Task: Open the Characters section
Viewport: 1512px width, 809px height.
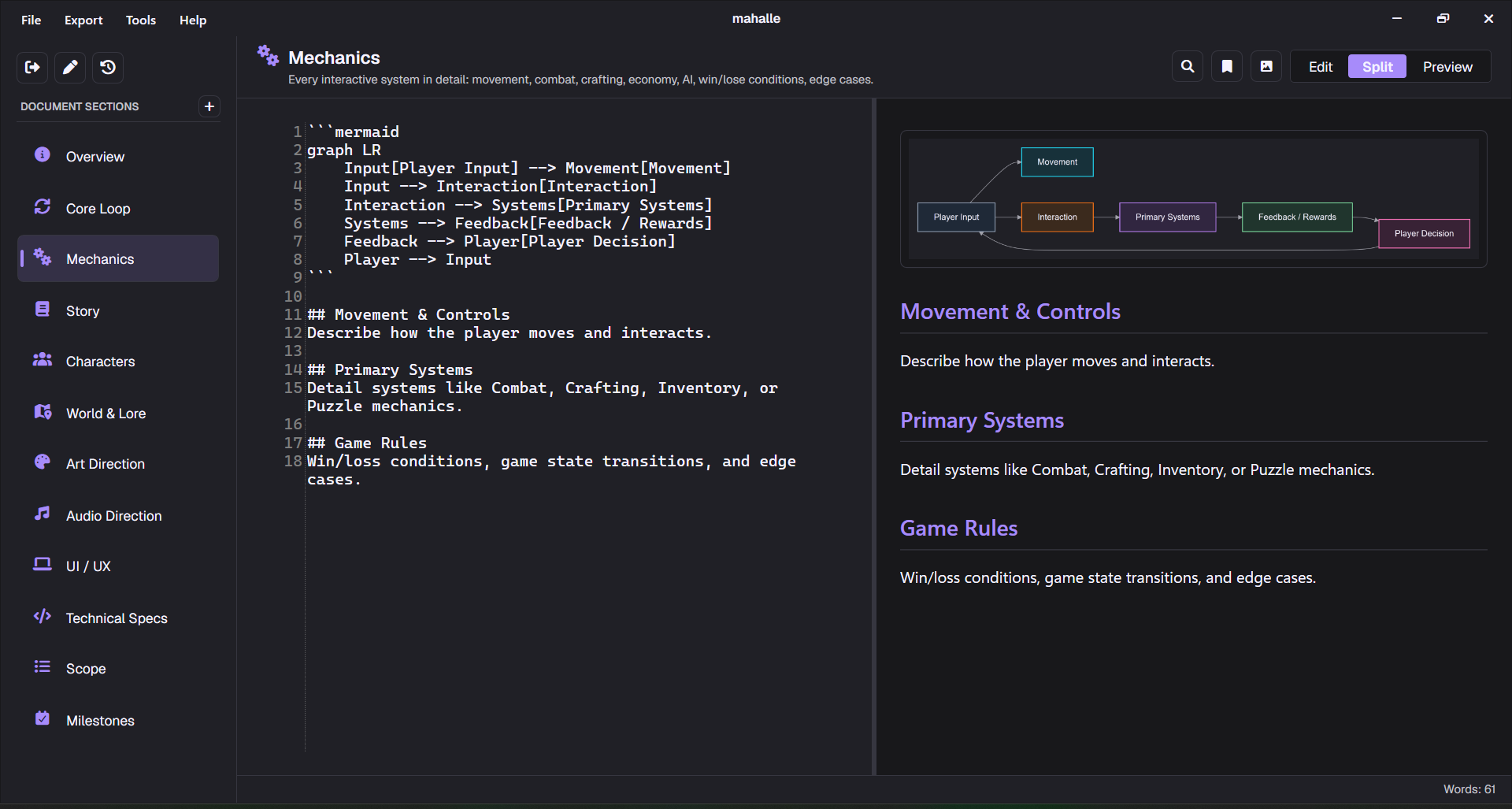Action: point(118,361)
